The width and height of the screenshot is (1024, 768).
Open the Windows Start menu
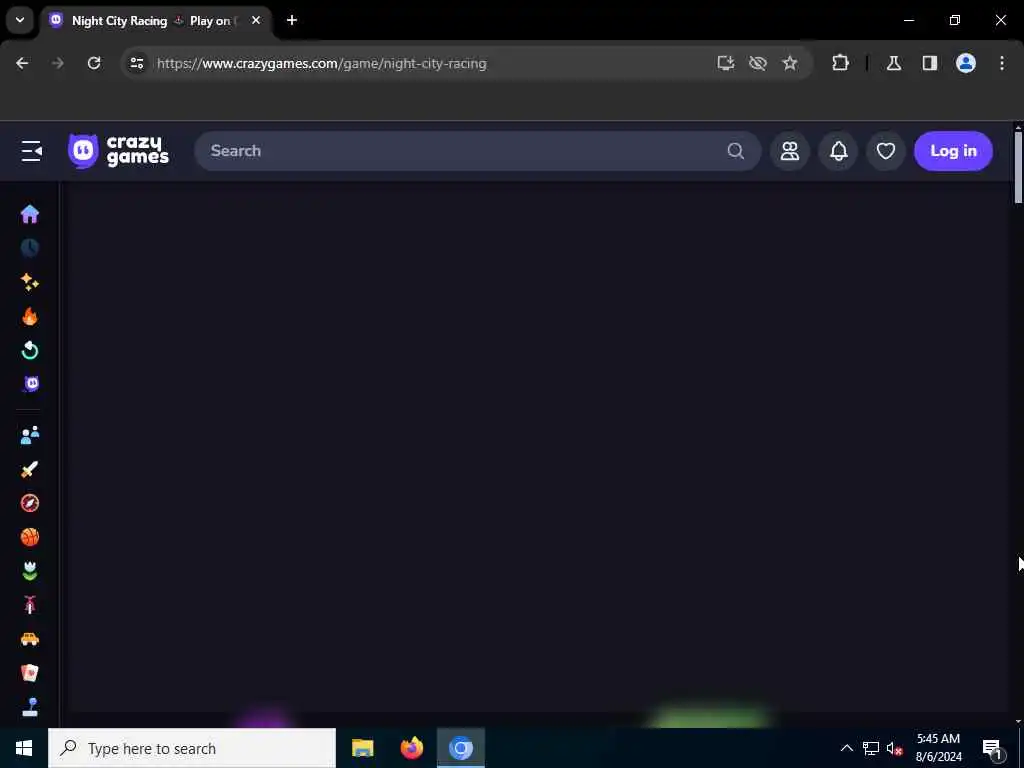[x=24, y=748]
